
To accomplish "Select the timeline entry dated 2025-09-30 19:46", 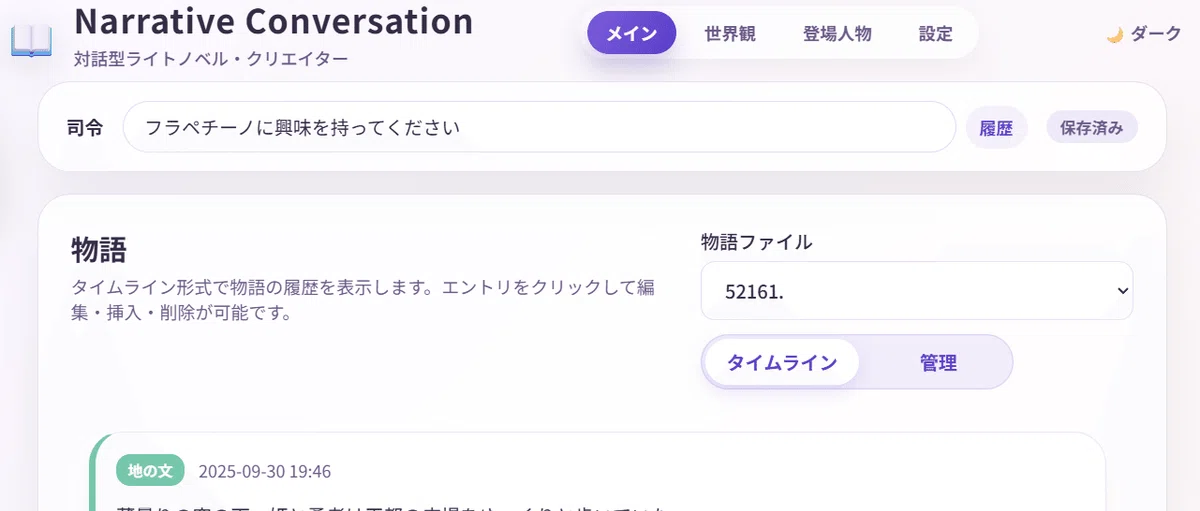I will point(598,474).
